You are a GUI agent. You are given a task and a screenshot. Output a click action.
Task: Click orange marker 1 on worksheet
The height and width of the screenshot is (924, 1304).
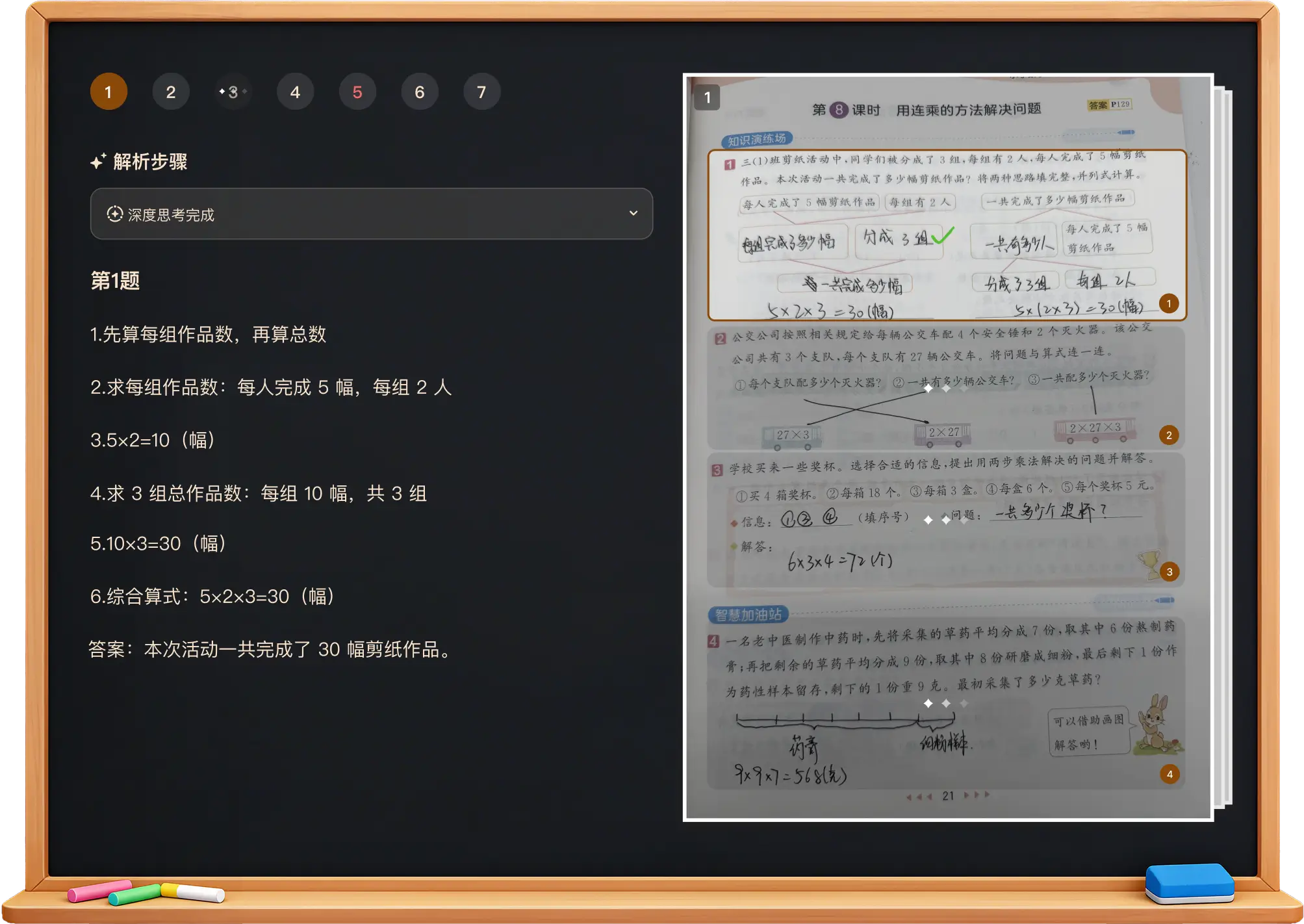(x=1168, y=303)
